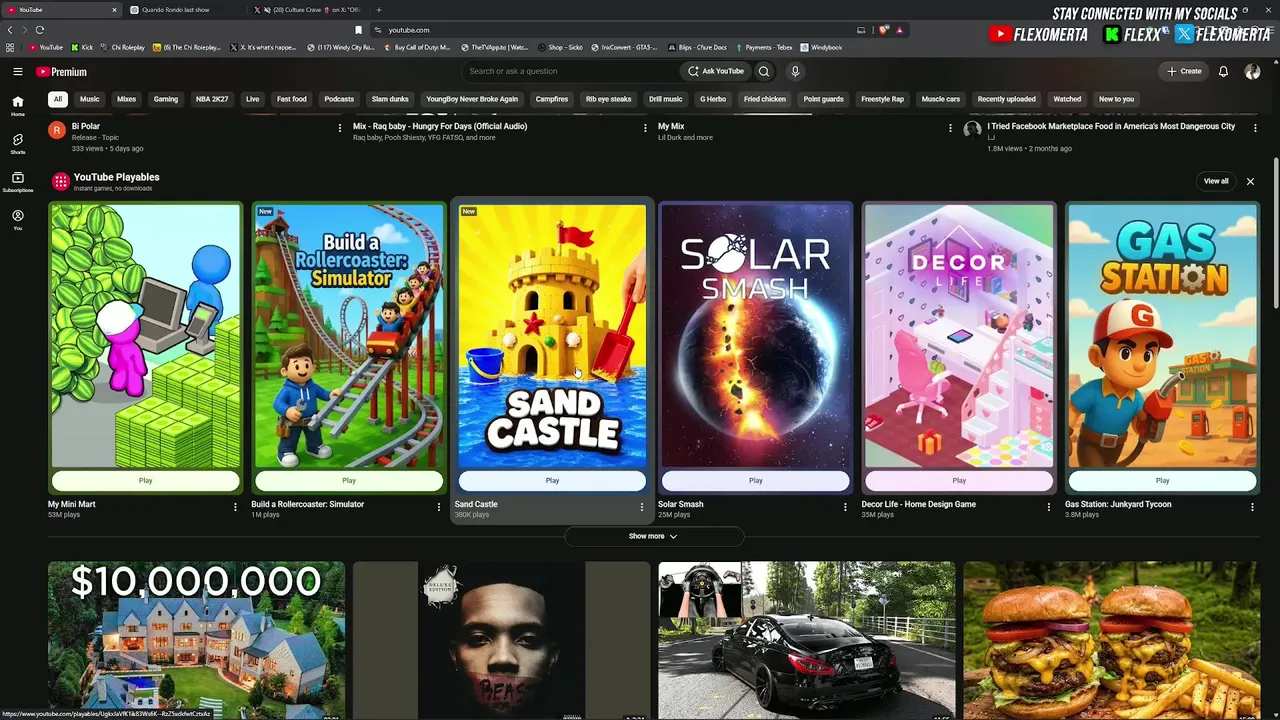
Task: Open options for Decor Life game
Action: pyautogui.click(x=1049, y=507)
